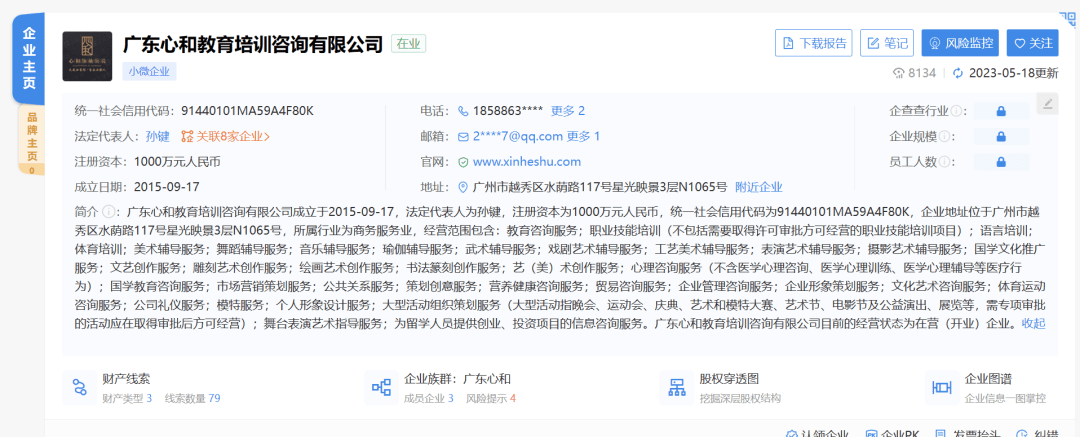Click the info icon next to 员工人数
Screen dimensions: 1080x437
[944, 162]
